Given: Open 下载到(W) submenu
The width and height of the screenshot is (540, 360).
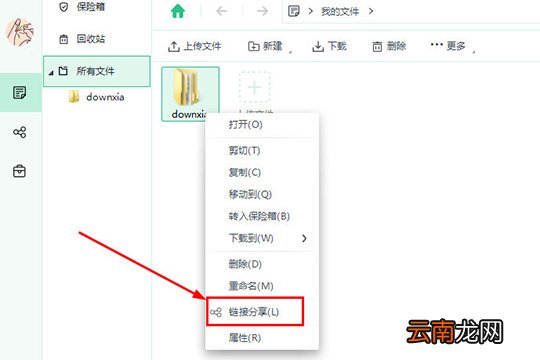Looking at the screenshot, I should pos(262,238).
